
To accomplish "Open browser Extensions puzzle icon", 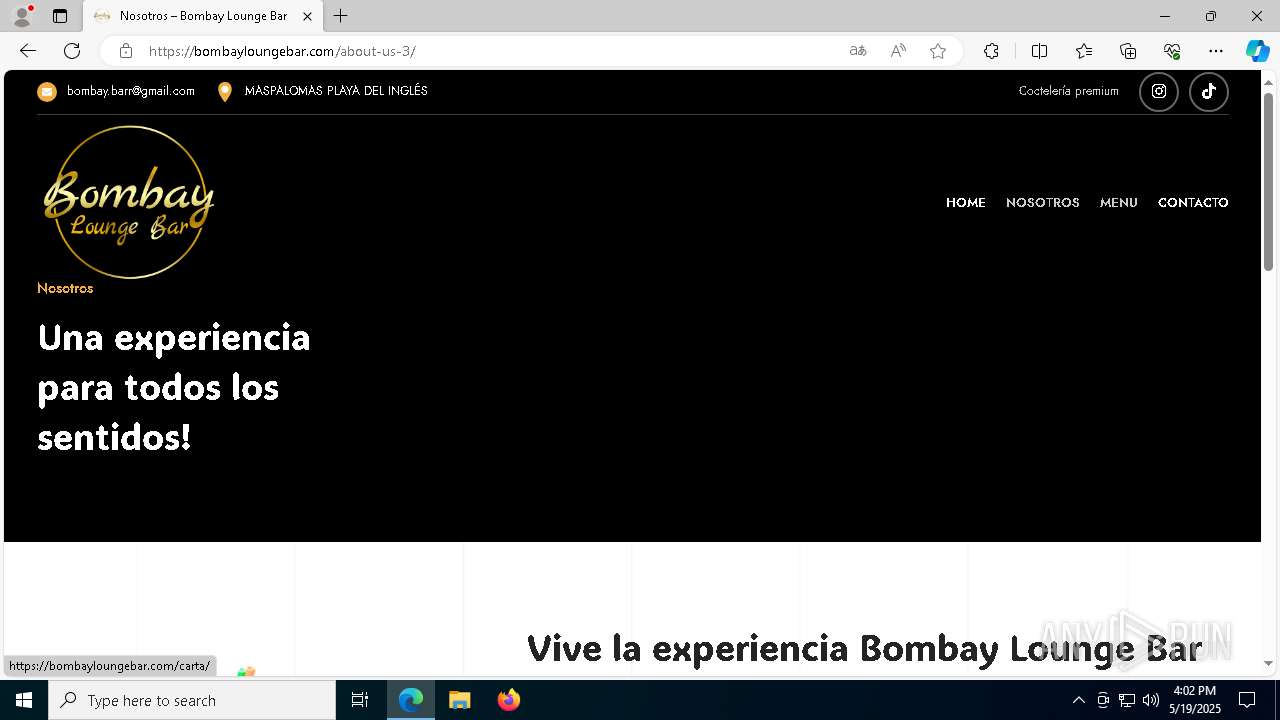I will click(991, 51).
